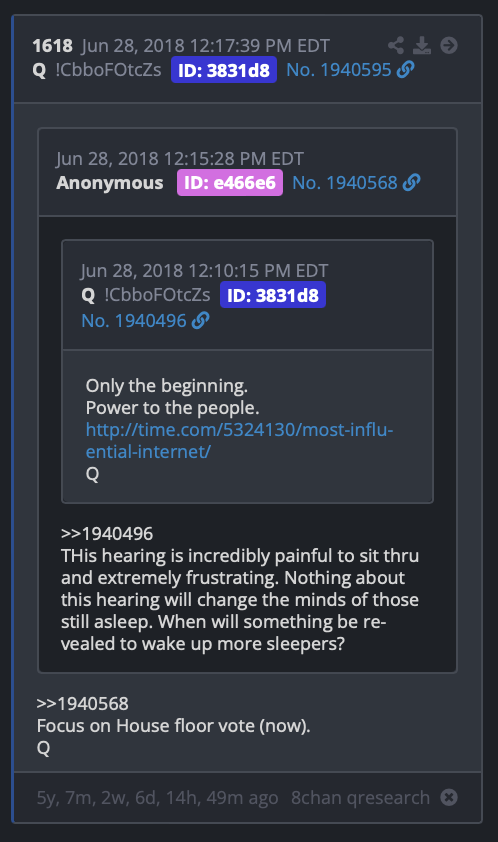Image resolution: width=498 pixels, height=842 pixels.
Task: Click the >>1940496 reply reference
Action: coord(107,534)
